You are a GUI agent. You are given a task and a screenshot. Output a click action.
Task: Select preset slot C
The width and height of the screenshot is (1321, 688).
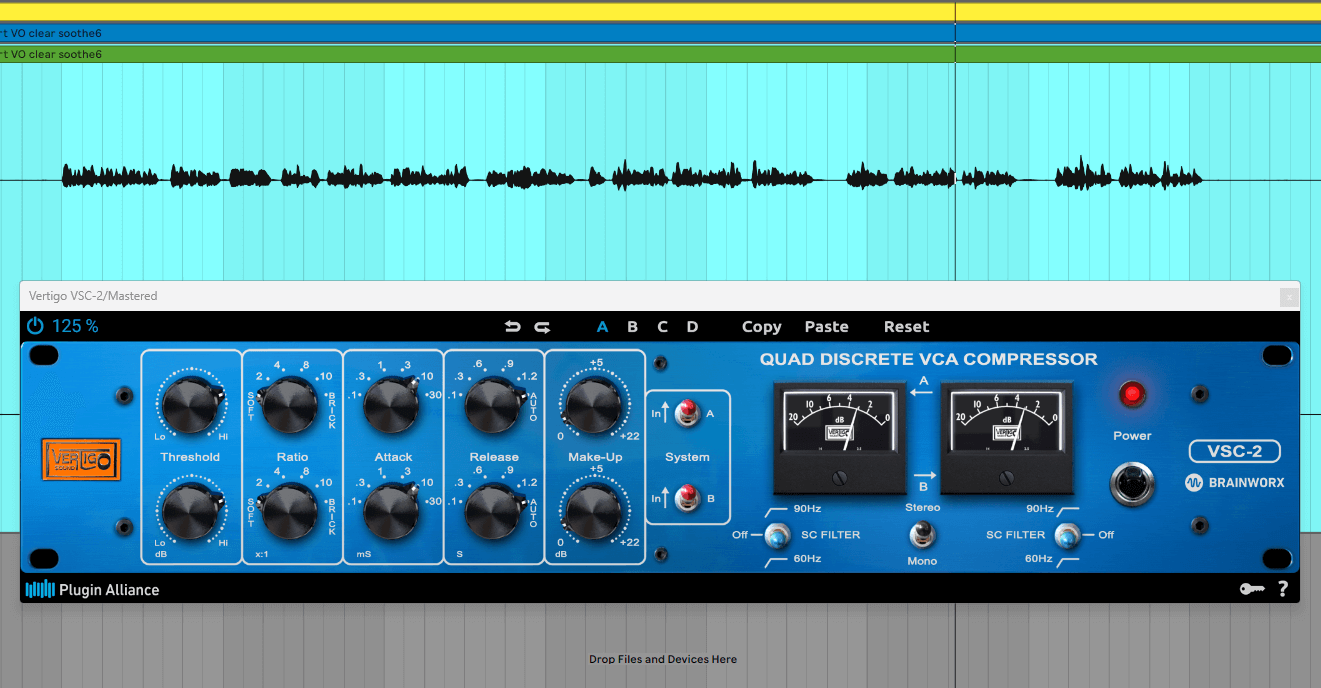[x=662, y=327]
